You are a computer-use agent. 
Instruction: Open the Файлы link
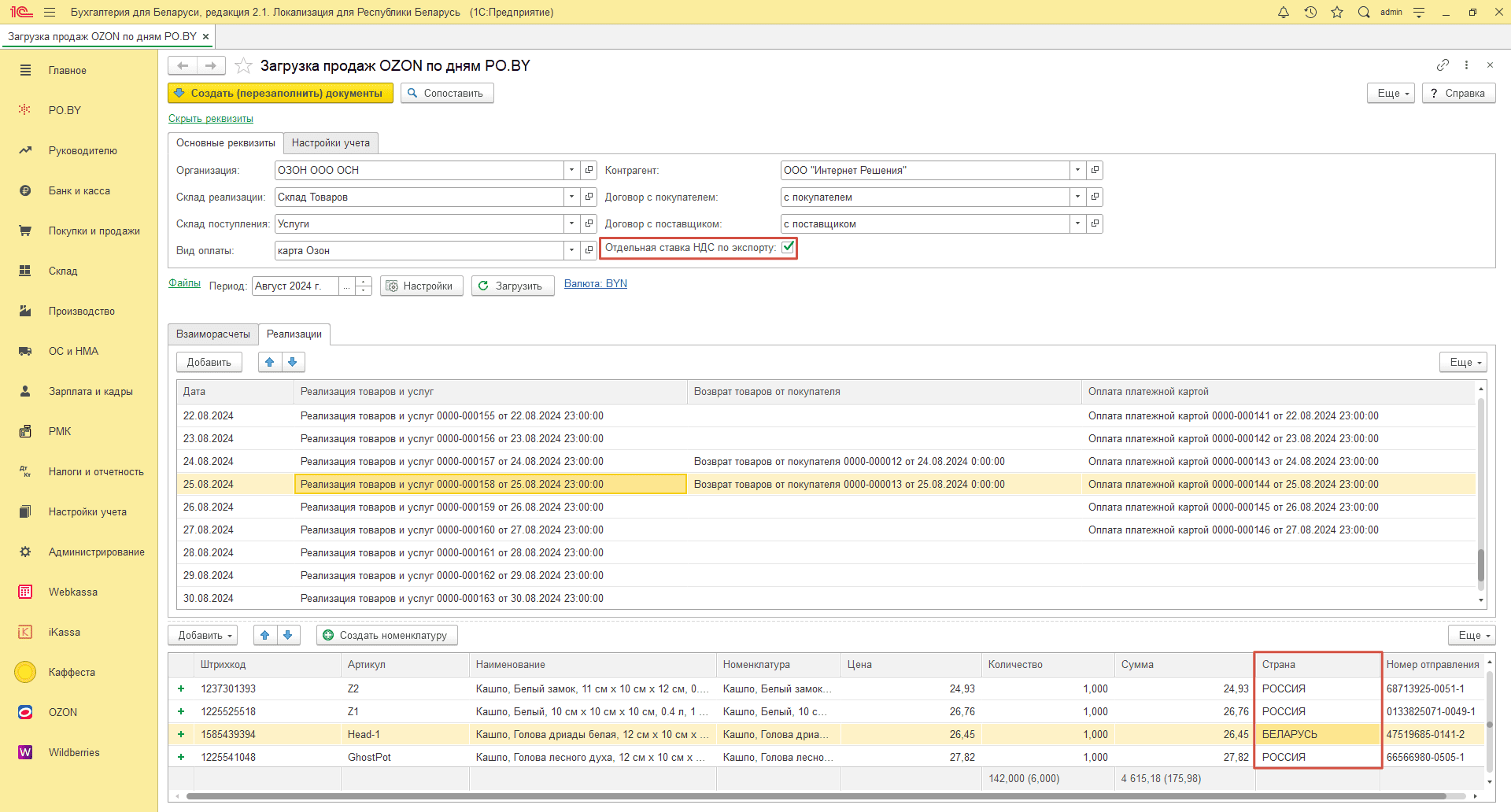[184, 282]
